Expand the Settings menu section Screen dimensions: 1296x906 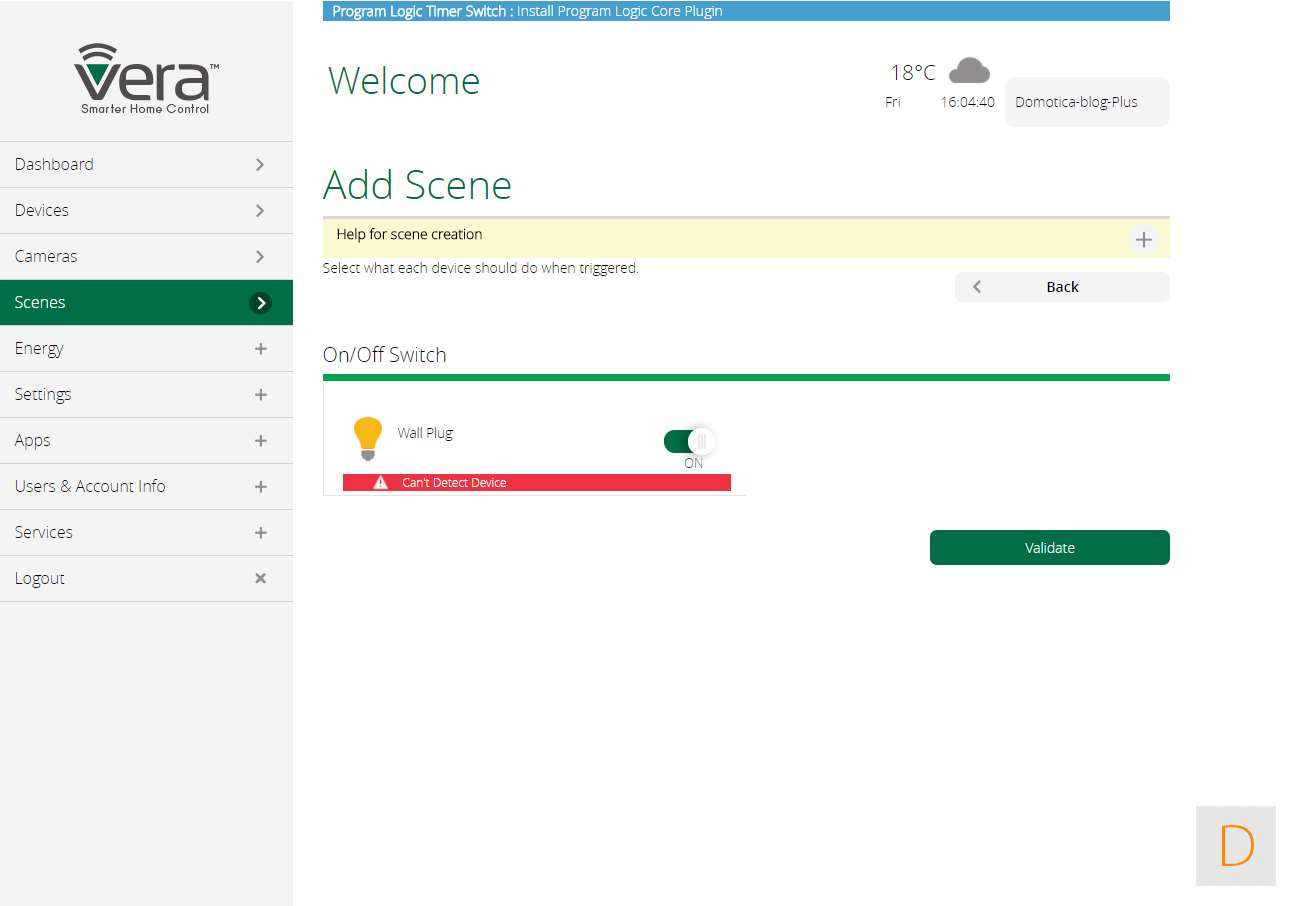pos(260,394)
